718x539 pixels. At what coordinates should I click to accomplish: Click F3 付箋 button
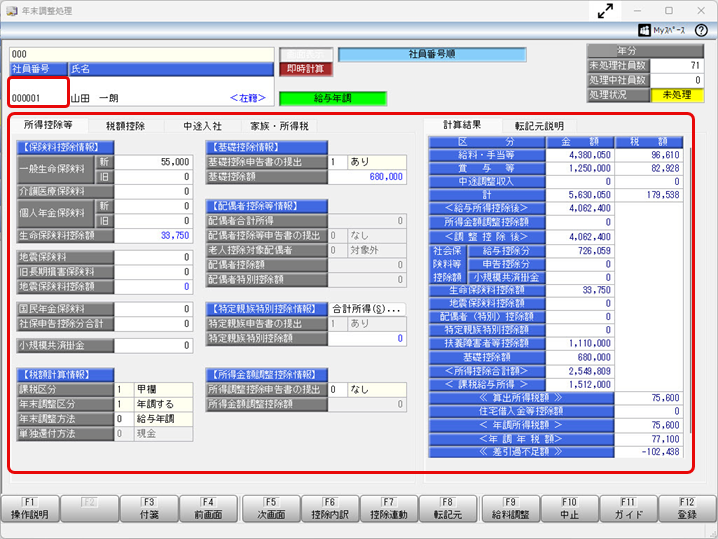tap(149, 509)
